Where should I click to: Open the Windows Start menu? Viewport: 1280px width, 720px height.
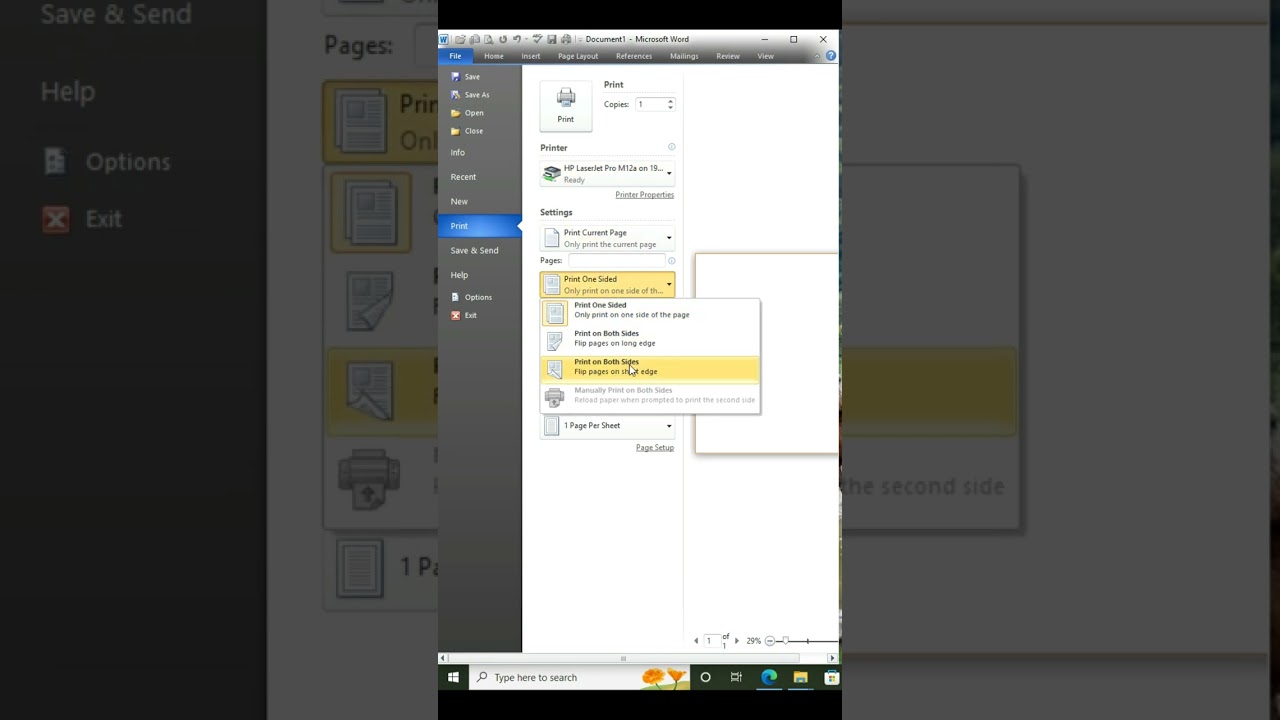pos(453,677)
